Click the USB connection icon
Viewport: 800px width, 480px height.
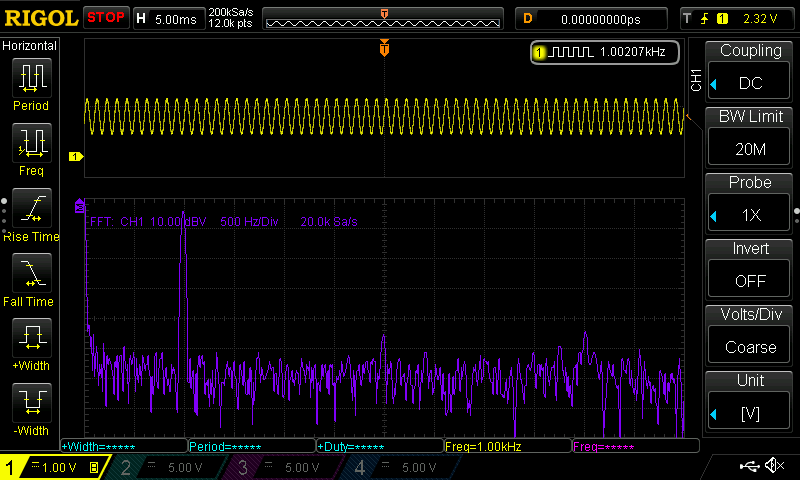748,466
